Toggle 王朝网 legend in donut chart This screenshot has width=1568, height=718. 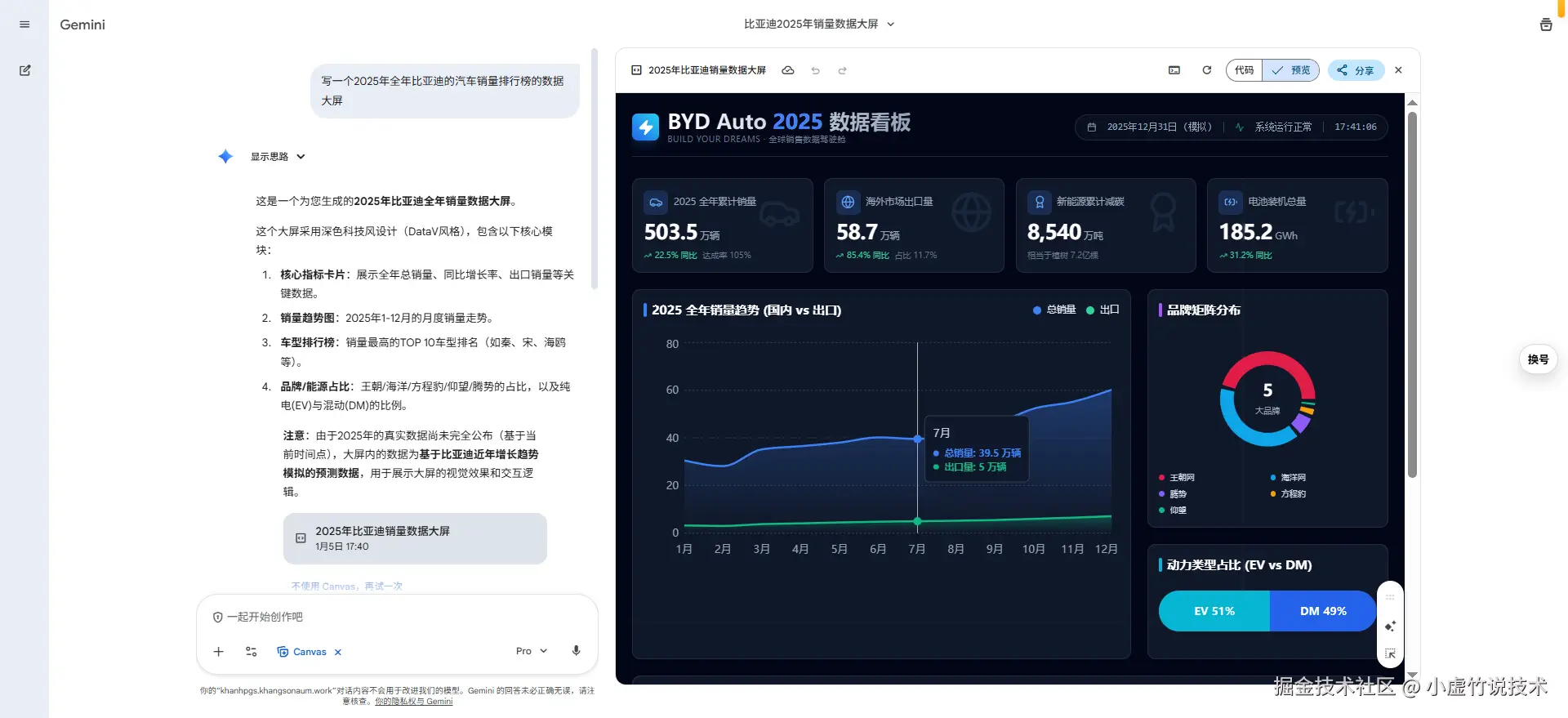pyautogui.click(x=1177, y=477)
